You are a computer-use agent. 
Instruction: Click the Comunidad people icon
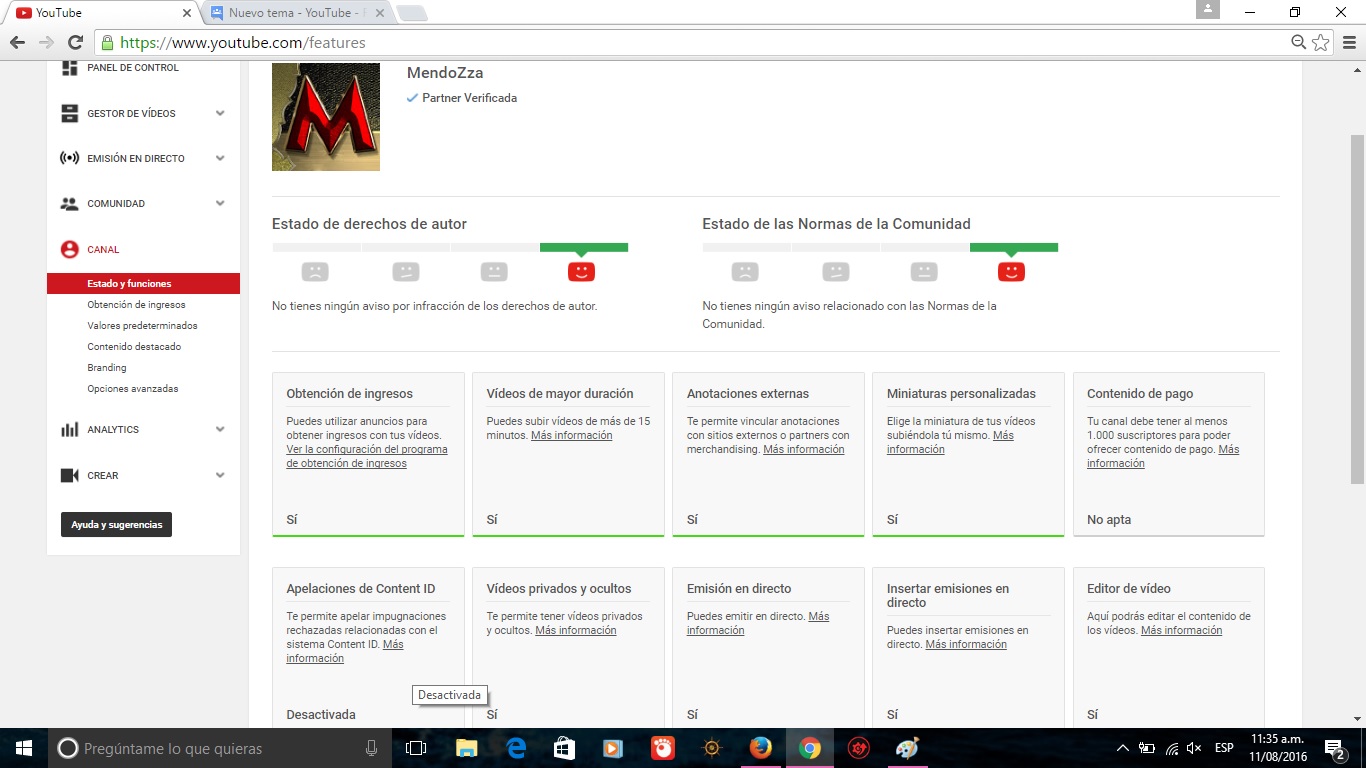tap(69, 203)
